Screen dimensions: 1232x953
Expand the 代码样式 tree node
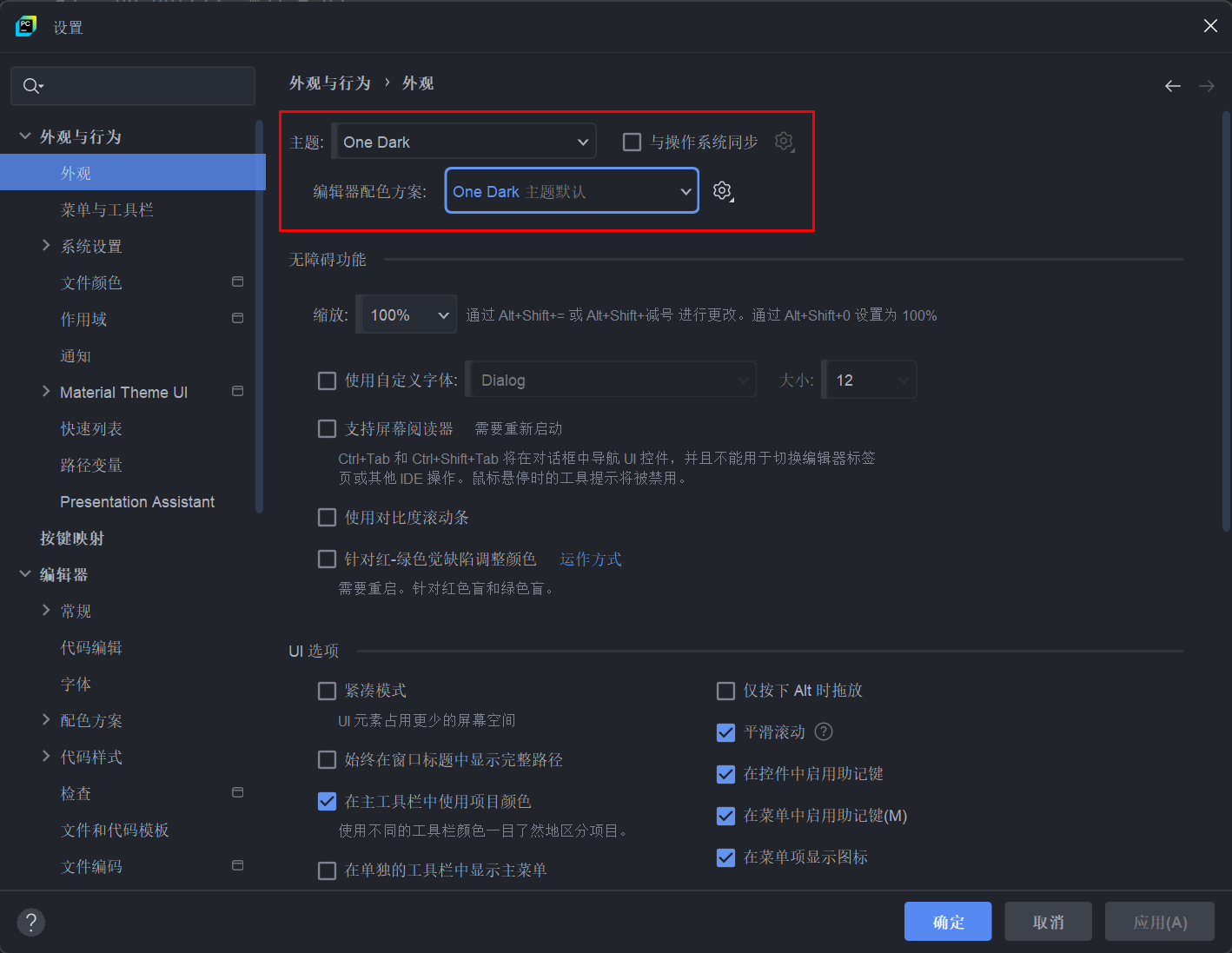tap(46, 757)
